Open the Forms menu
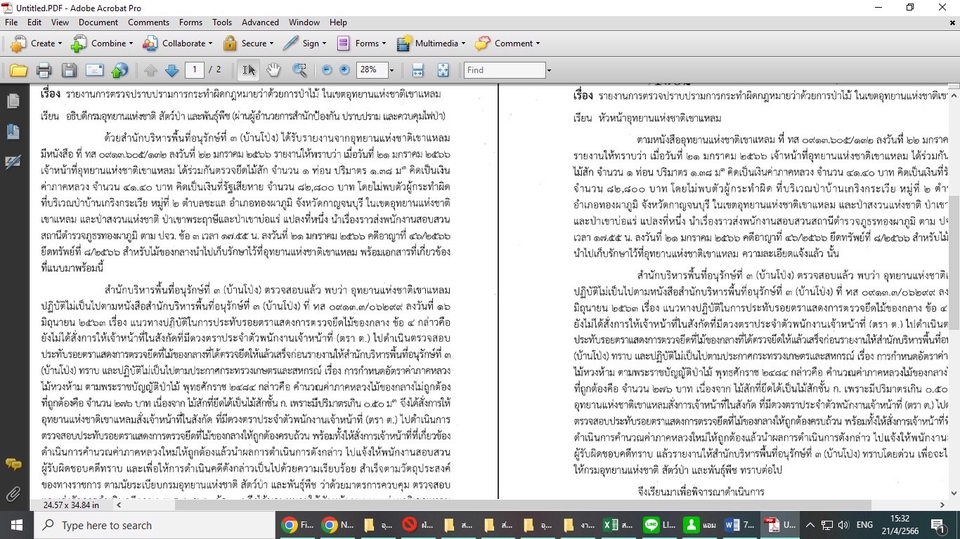The width and height of the screenshot is (960, 539). coord(190,22)
